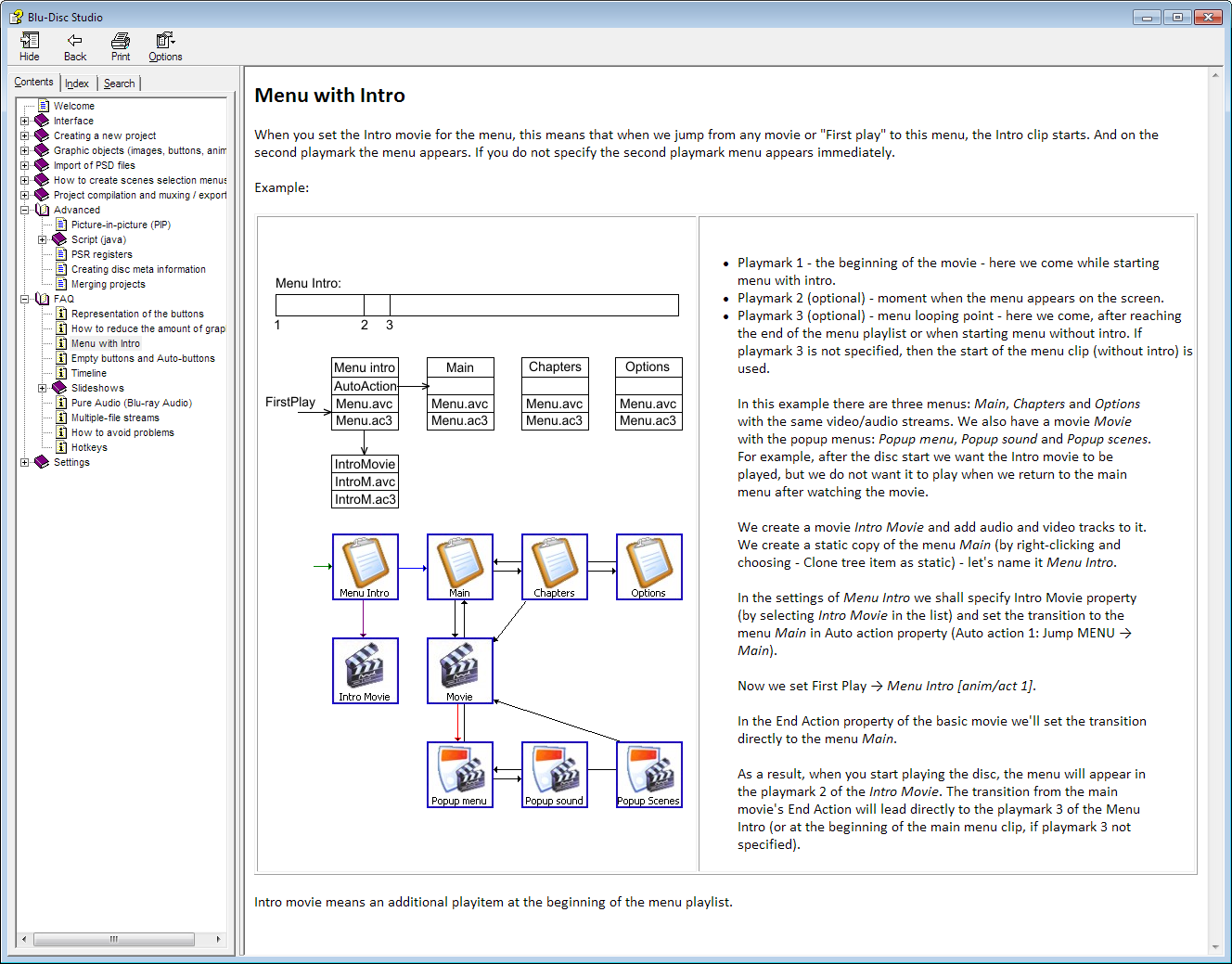Open Empty buttons and Auto-buttons topic
The width and height of the screenshot is (1232, 964).
(143, 358)
